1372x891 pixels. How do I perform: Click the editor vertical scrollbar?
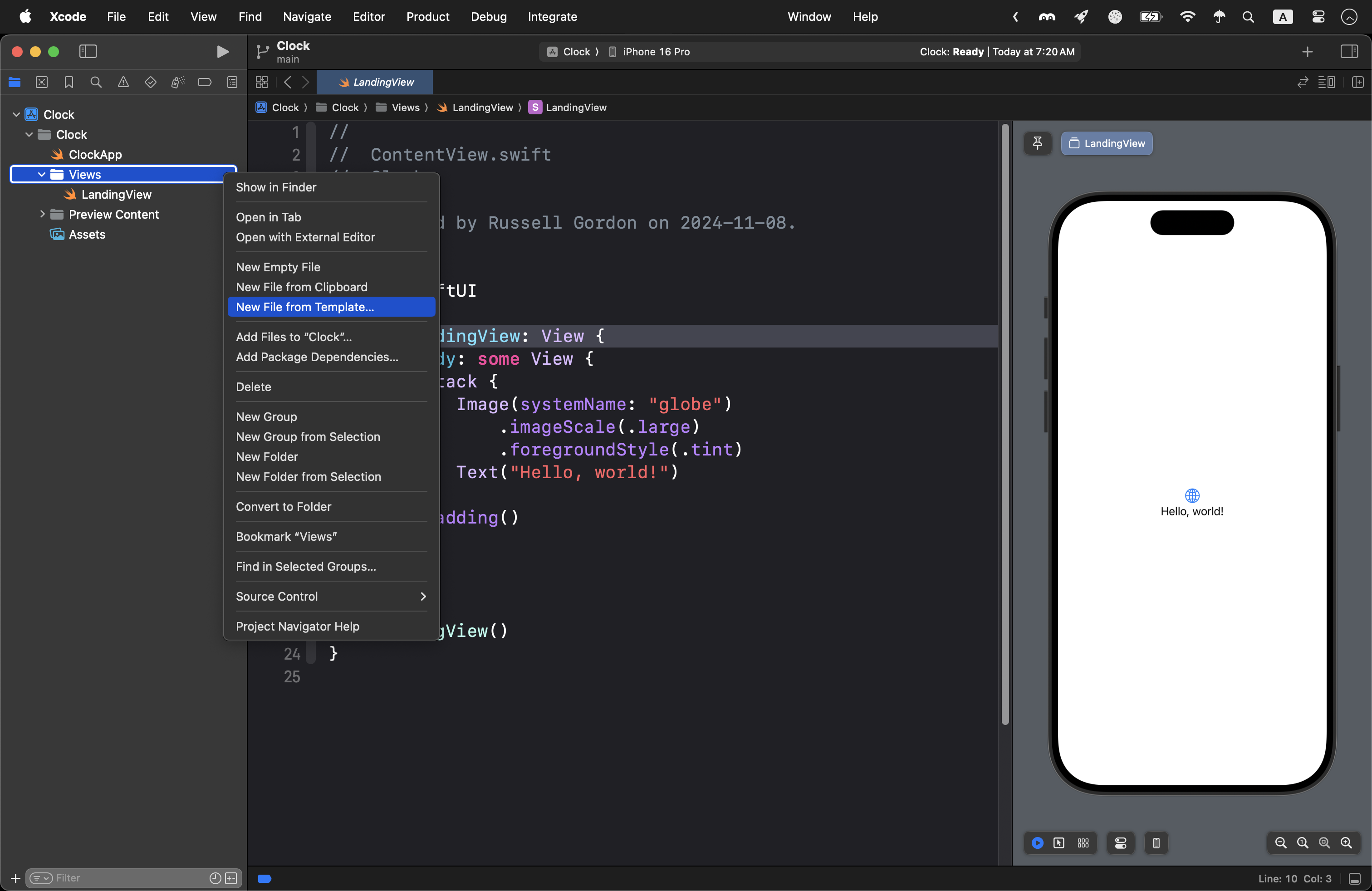coord(1005,424)
